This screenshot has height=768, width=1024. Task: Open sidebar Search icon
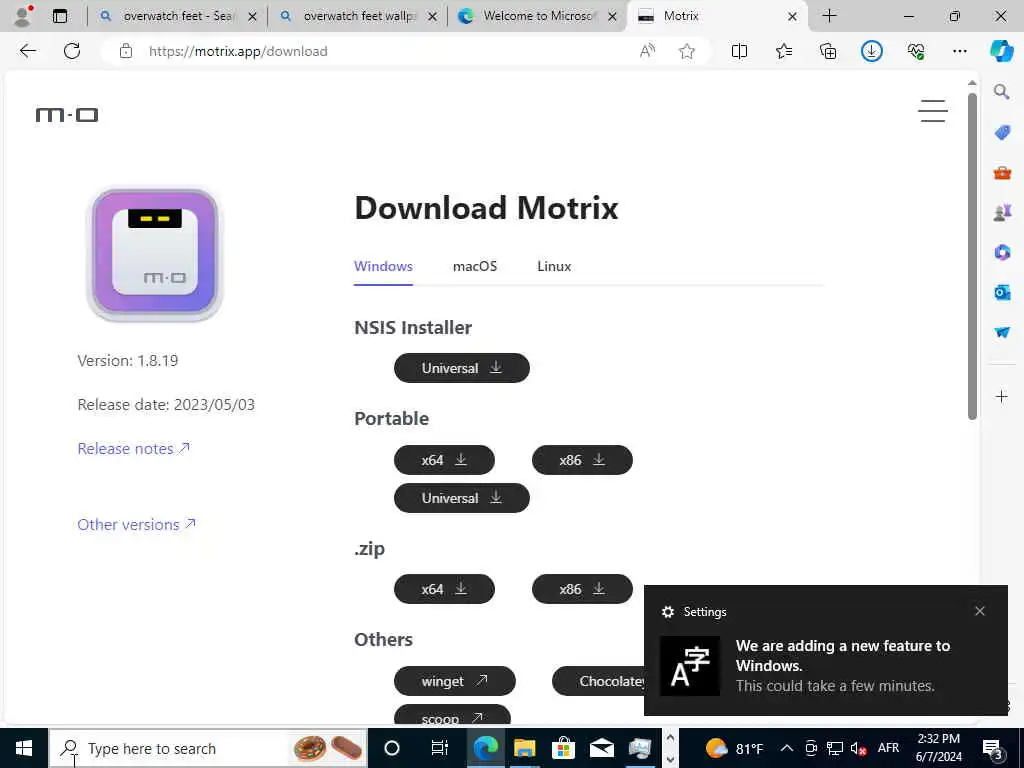tap(1002, 91)
